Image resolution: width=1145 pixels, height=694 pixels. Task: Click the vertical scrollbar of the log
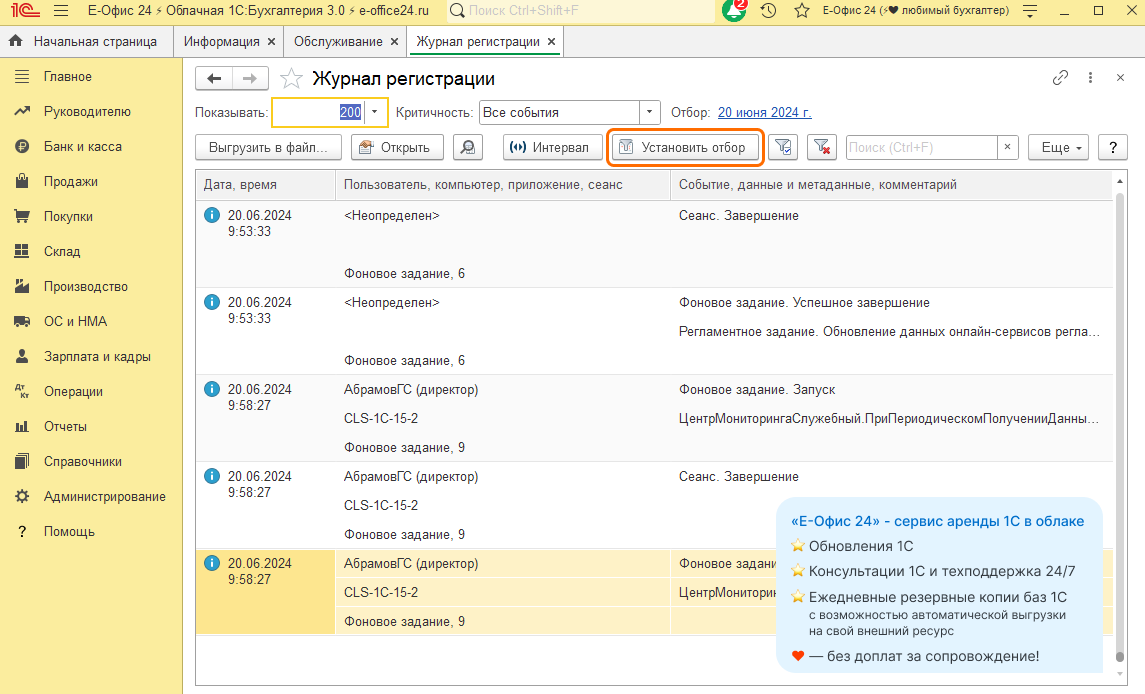click(1120, 427)
